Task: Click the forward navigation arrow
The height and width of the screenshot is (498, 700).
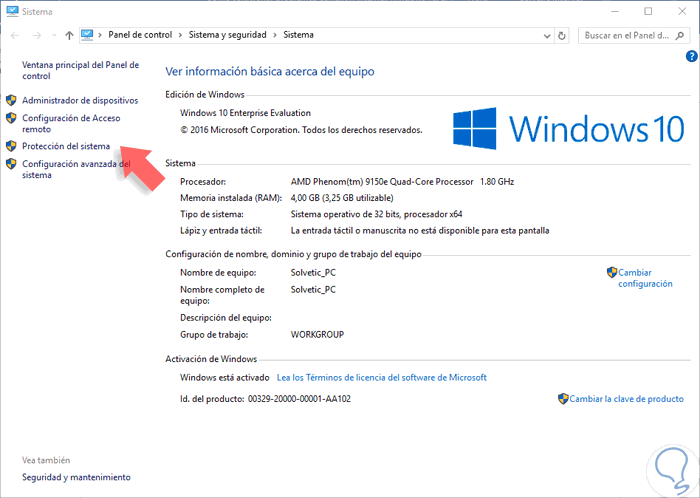Action: [37, 35]
